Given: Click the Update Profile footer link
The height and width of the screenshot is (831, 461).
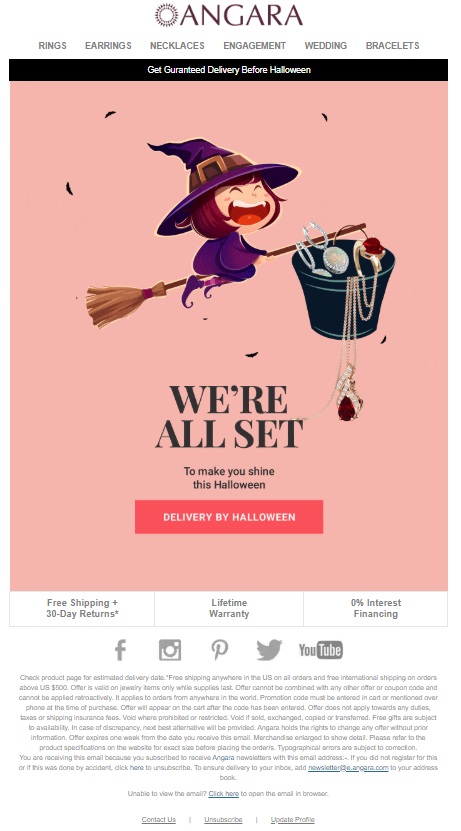Looking at the screenshot, I should pyautogui.click(x=292, y=819).
